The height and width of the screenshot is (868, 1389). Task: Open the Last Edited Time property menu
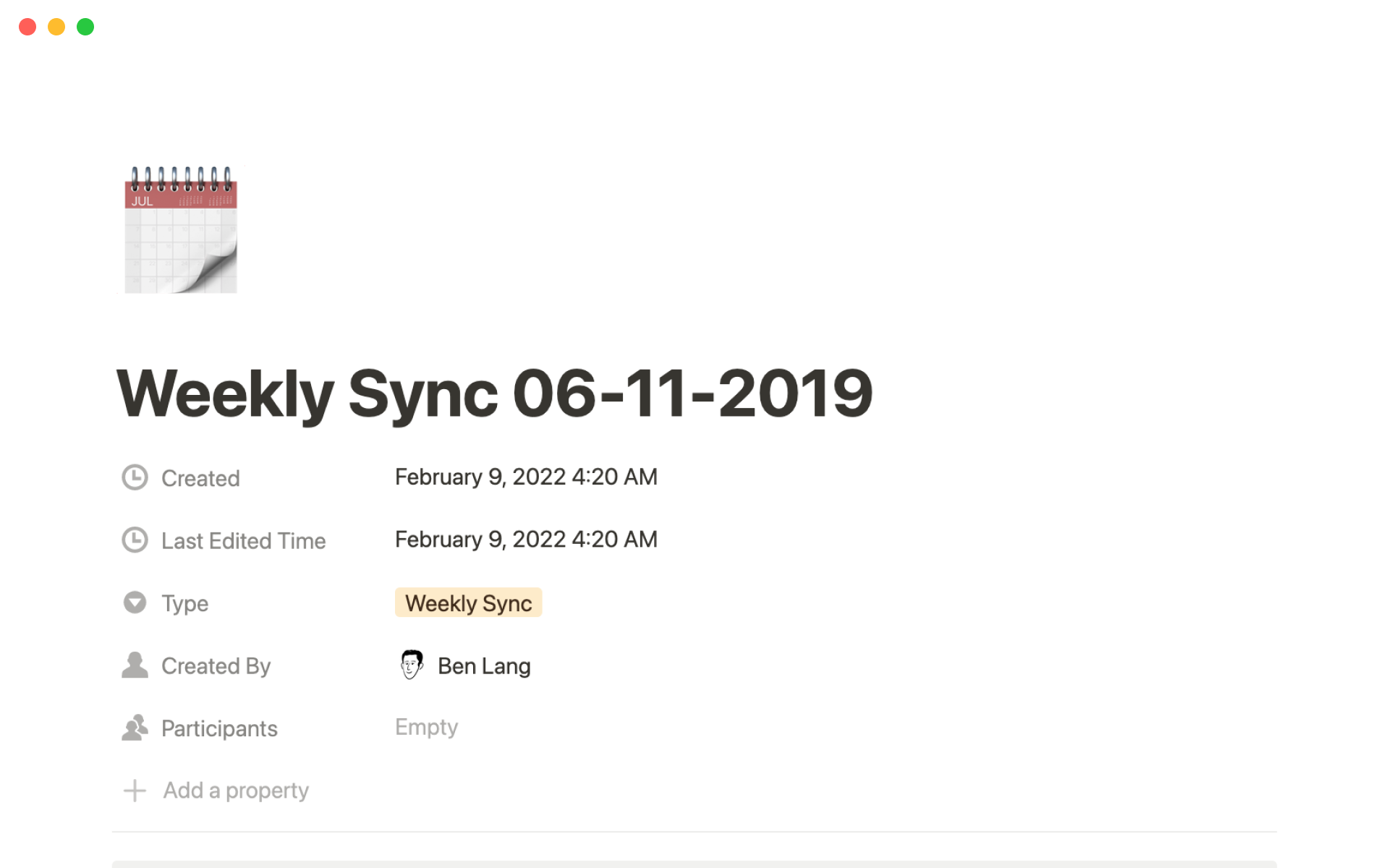pos(243,541)
